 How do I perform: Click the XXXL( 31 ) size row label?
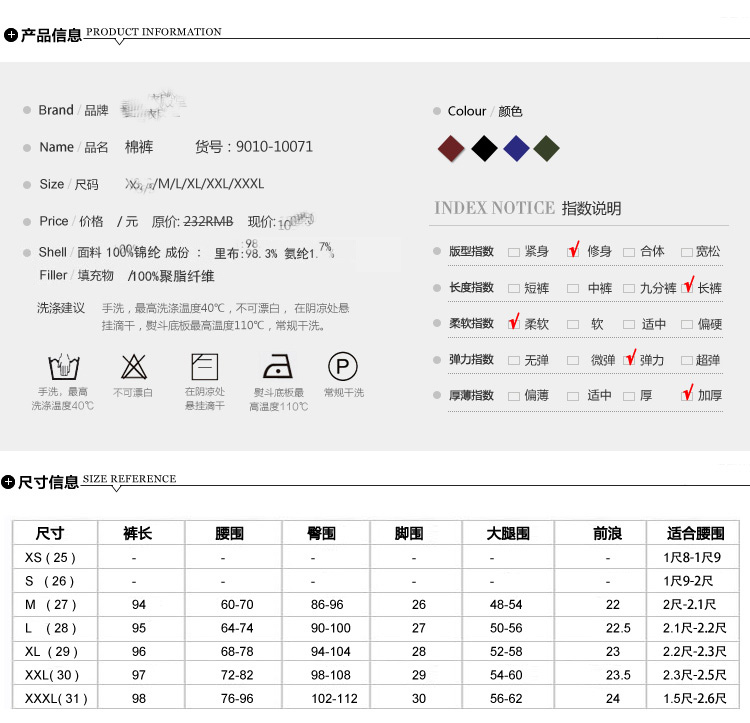[x=56, y=699]
